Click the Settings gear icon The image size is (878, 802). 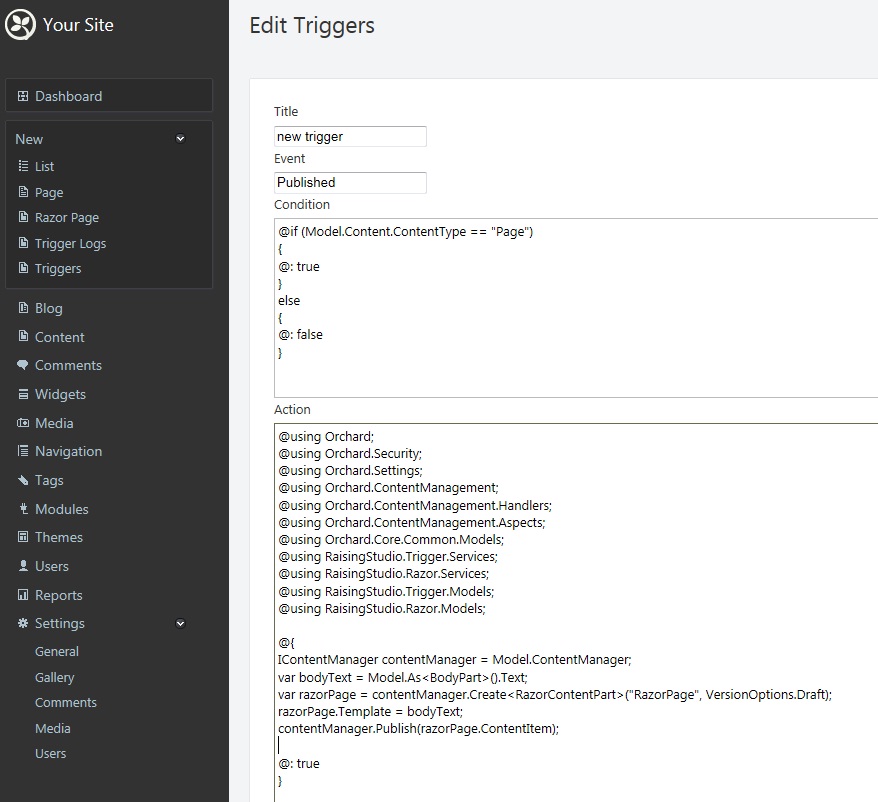(x=23, y=623)
